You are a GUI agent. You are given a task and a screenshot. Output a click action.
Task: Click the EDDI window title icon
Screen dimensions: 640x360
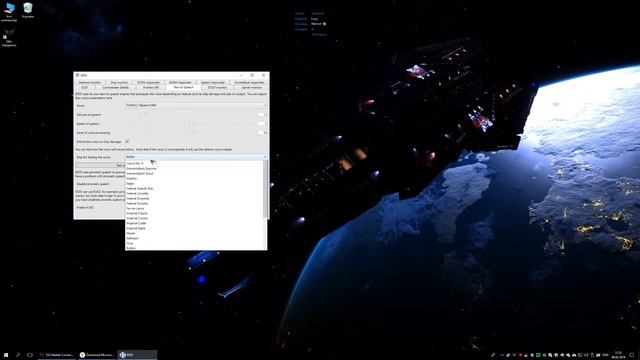point(77,75)
